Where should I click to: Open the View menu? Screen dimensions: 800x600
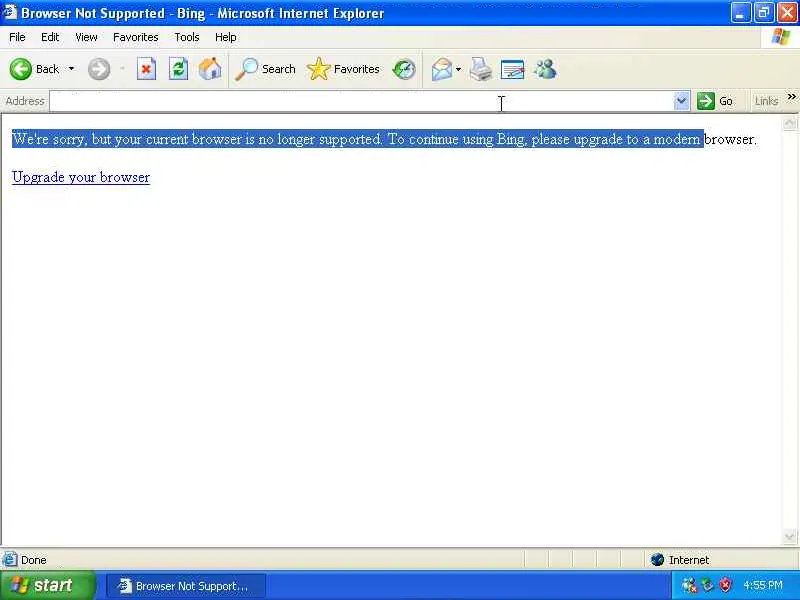click(86, 37)
